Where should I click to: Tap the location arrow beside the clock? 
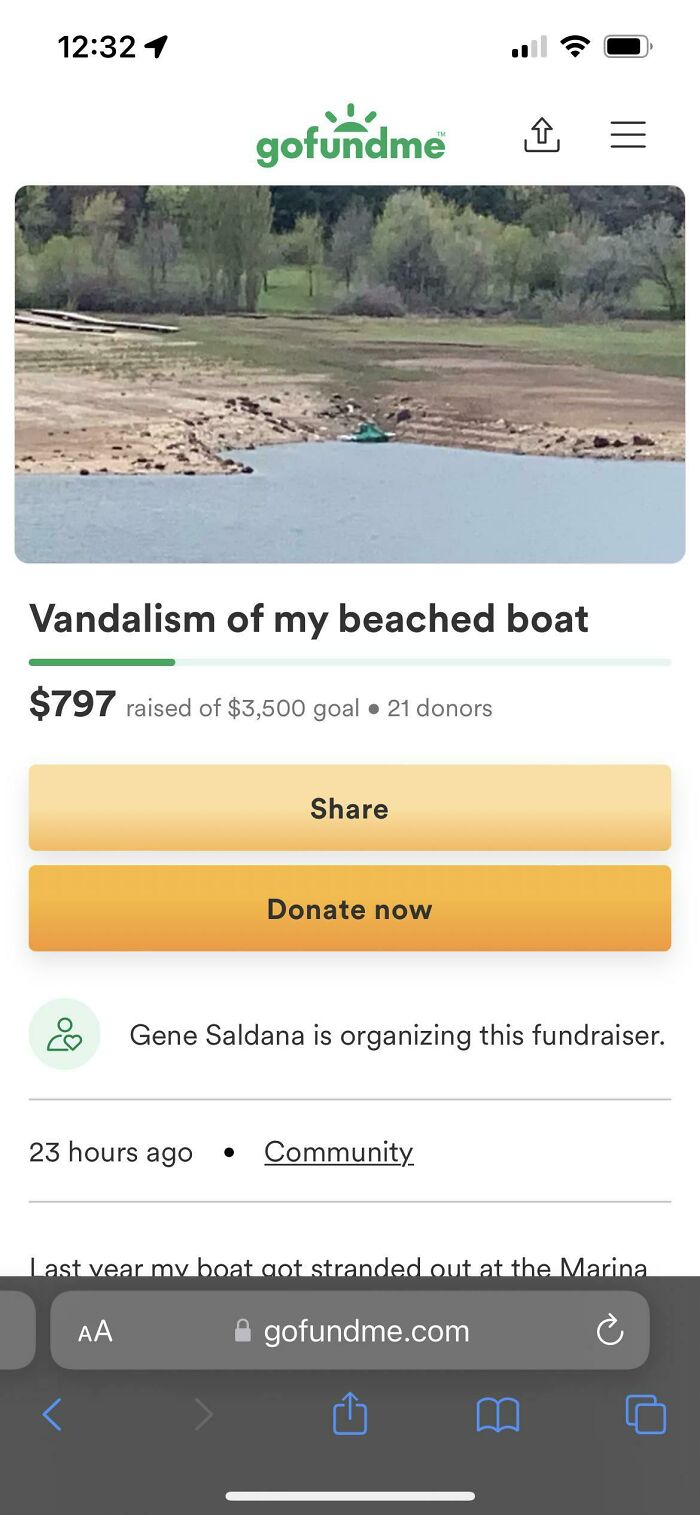[x=157, y=46]
